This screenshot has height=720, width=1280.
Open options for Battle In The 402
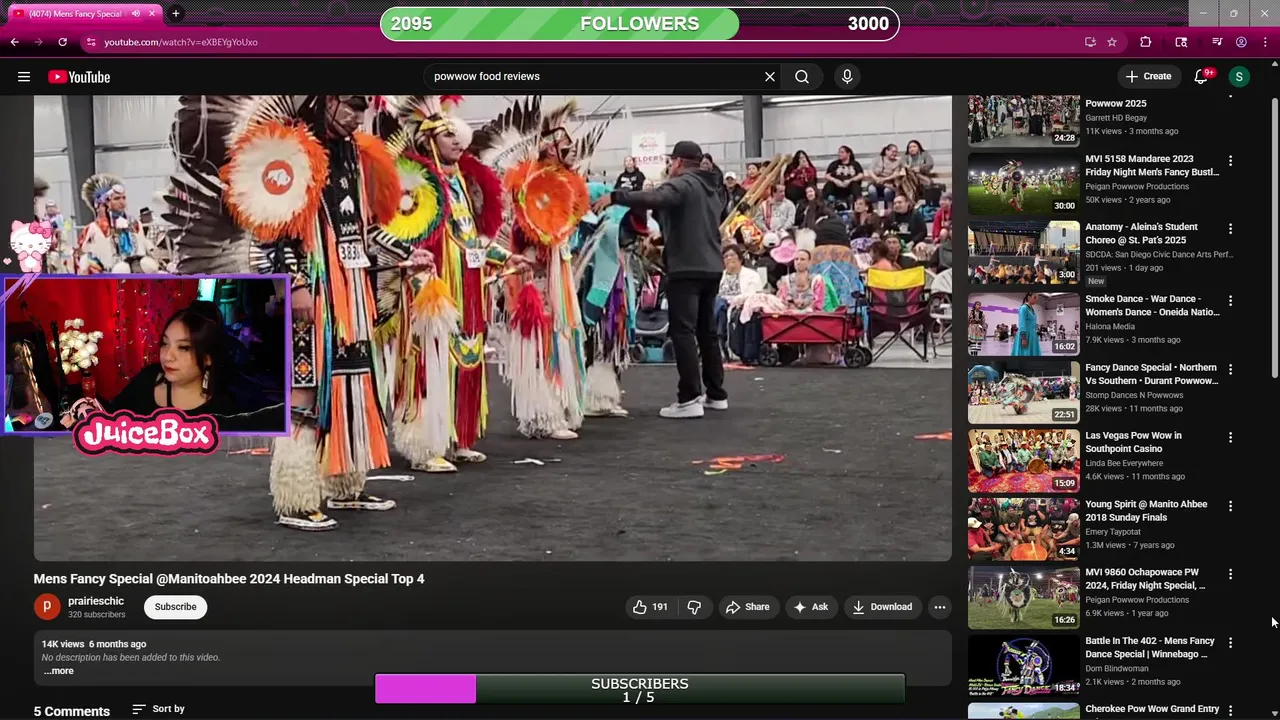1230,643
